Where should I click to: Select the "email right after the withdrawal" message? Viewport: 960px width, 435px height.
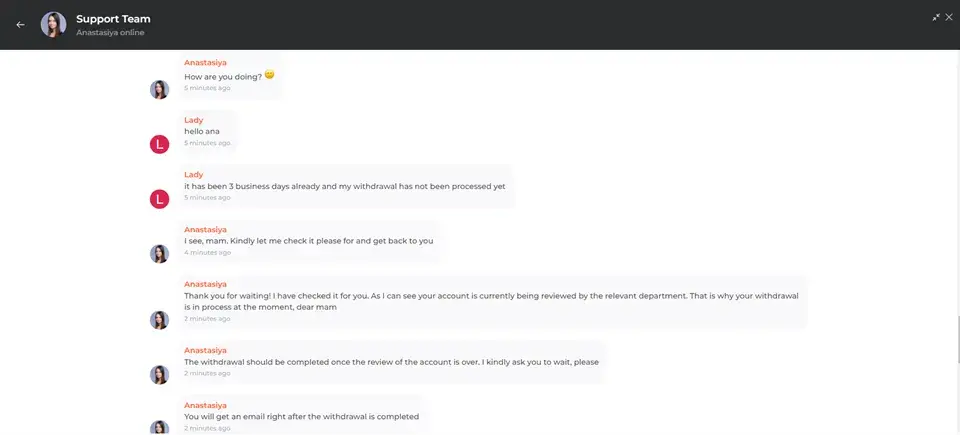point(301,416)
